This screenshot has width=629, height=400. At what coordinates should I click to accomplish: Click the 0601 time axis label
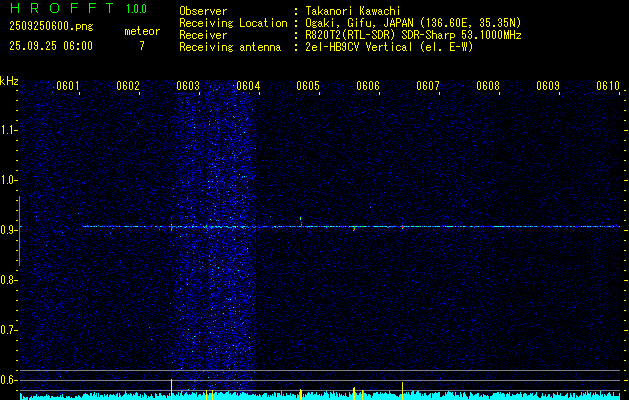tap(67, 86)
